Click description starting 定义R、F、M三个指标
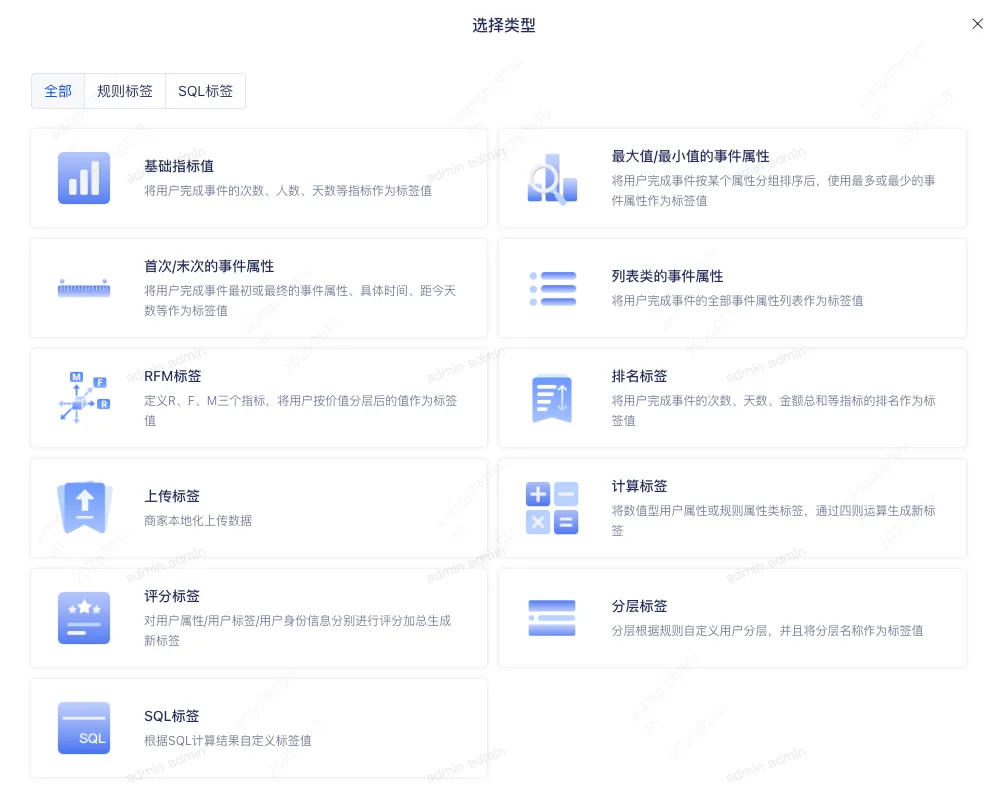The width and height of the screenshot is (1001, 788). coord(301,411)
